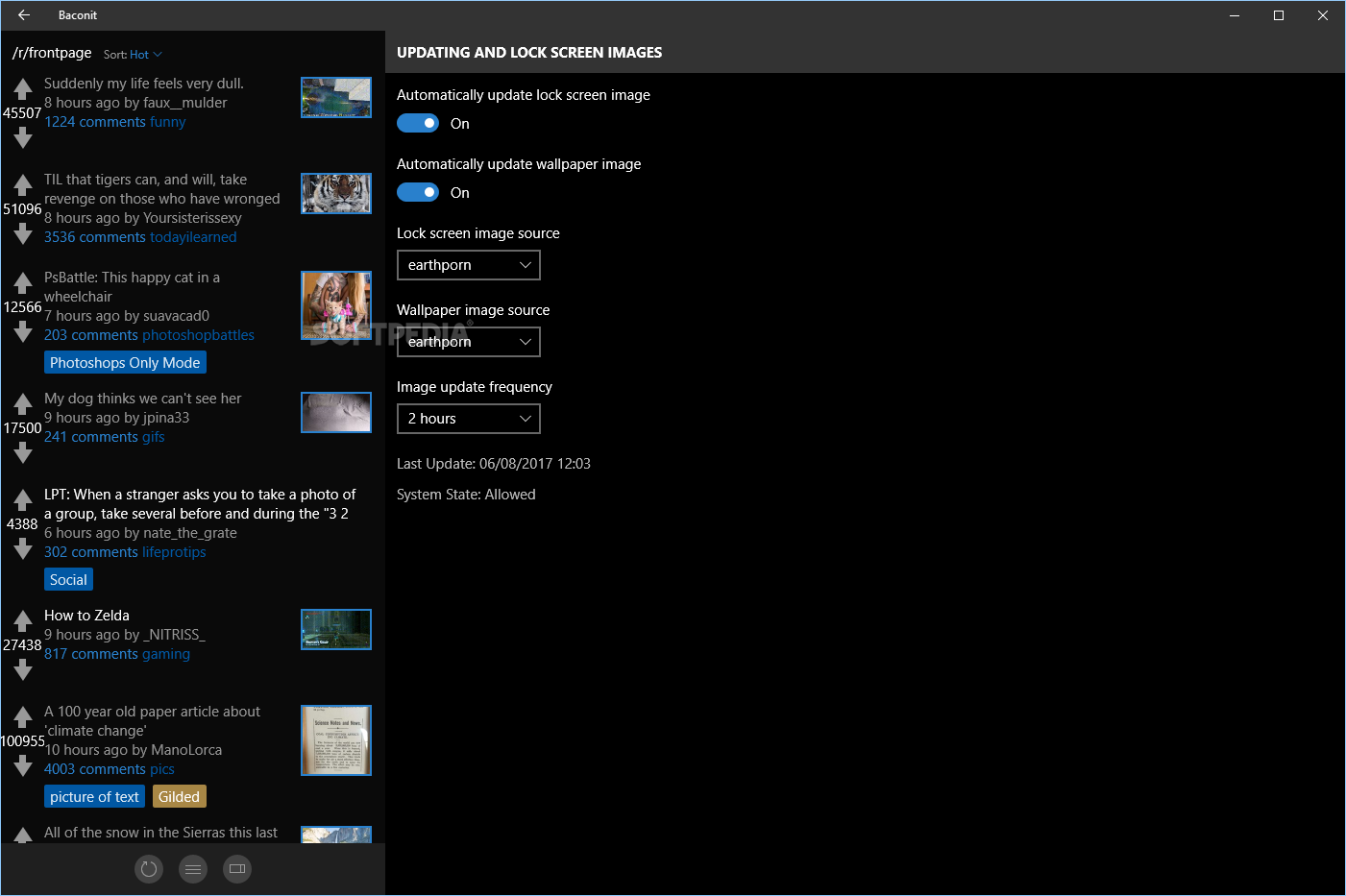Open 817 comments on Zelda post

click(x=91, y=654)
